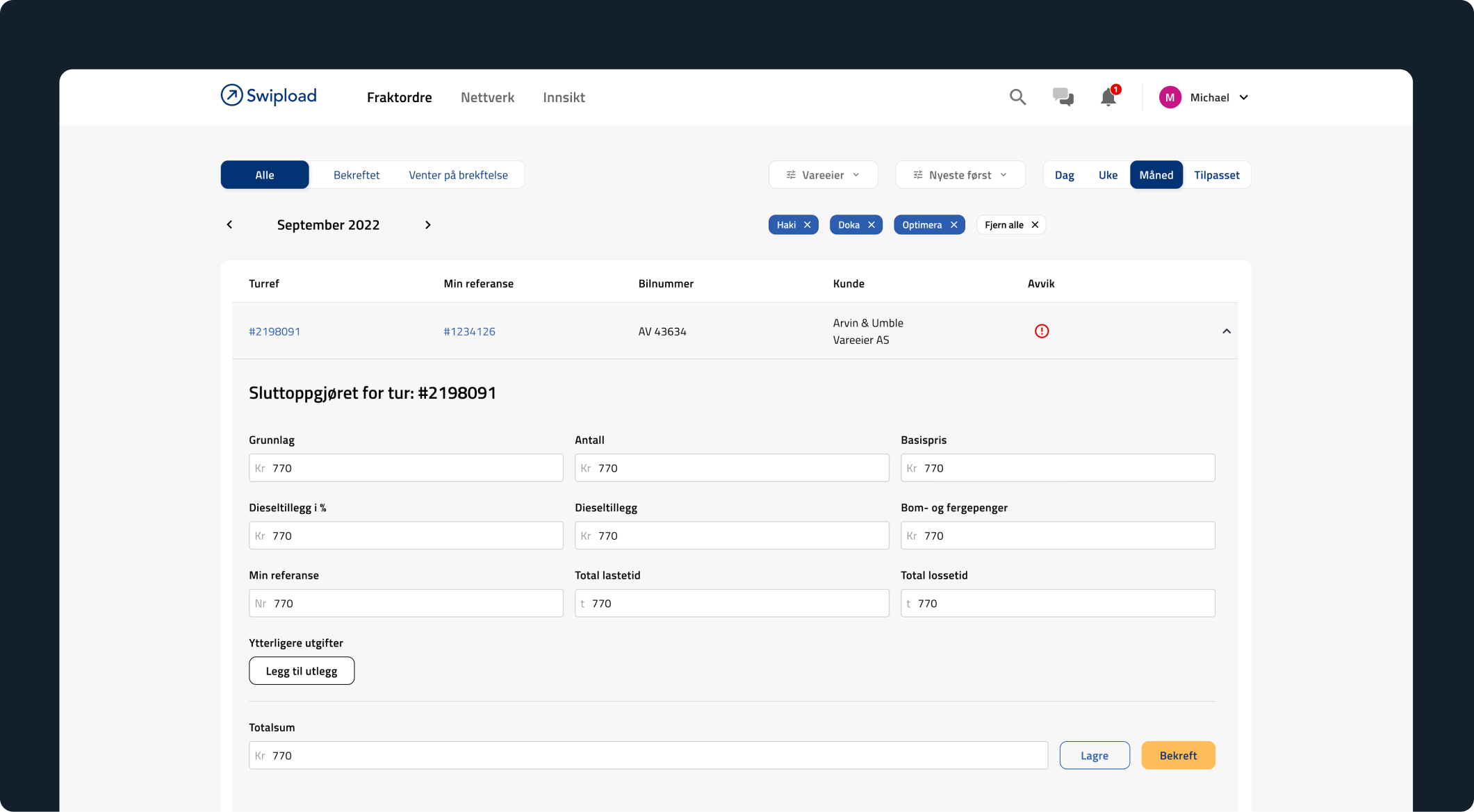
Task: Select Venter på brekftelse tab
Action: pyautogui.click(x=458, y=175)
